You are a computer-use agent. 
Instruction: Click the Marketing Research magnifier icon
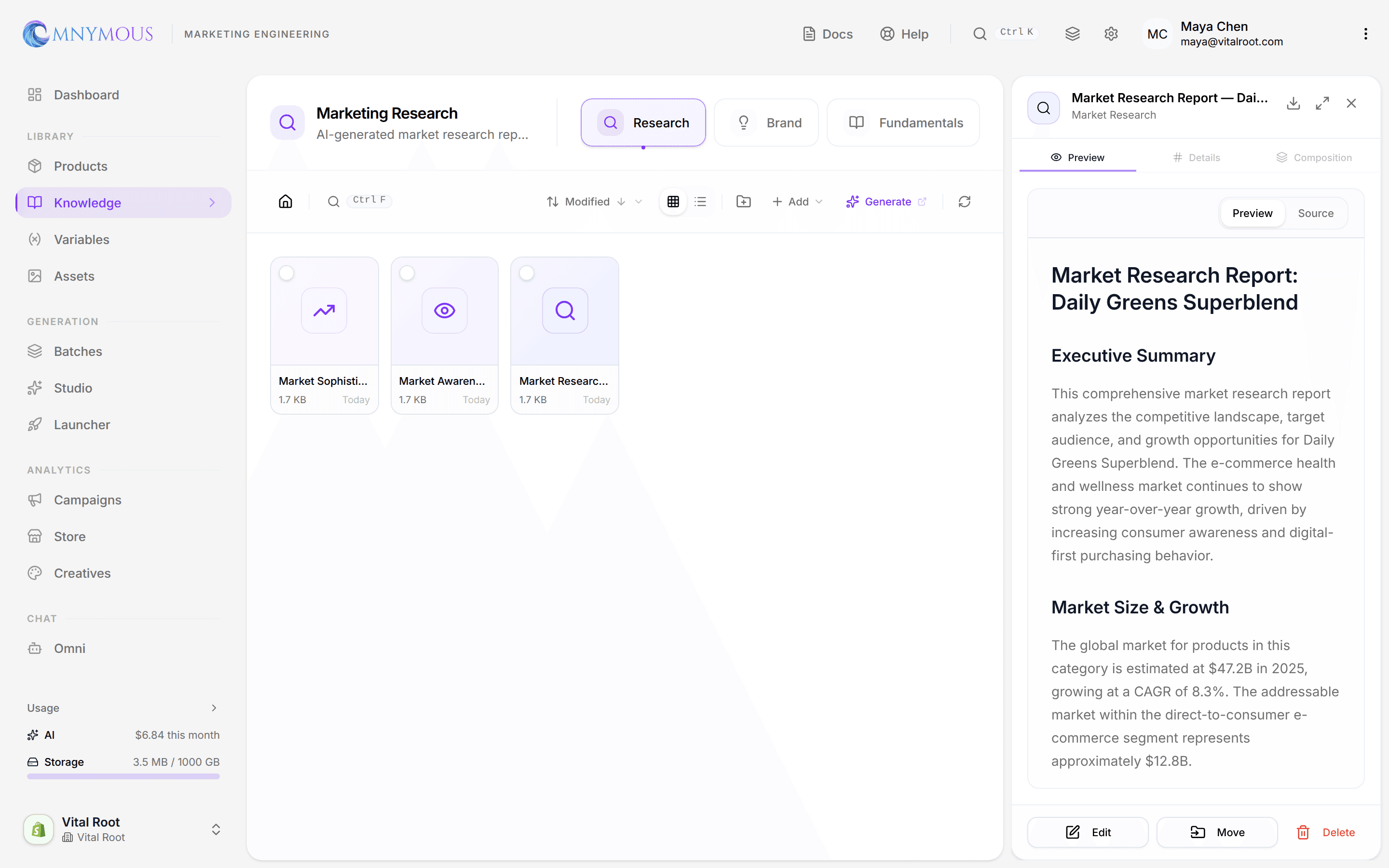point(287,122)
